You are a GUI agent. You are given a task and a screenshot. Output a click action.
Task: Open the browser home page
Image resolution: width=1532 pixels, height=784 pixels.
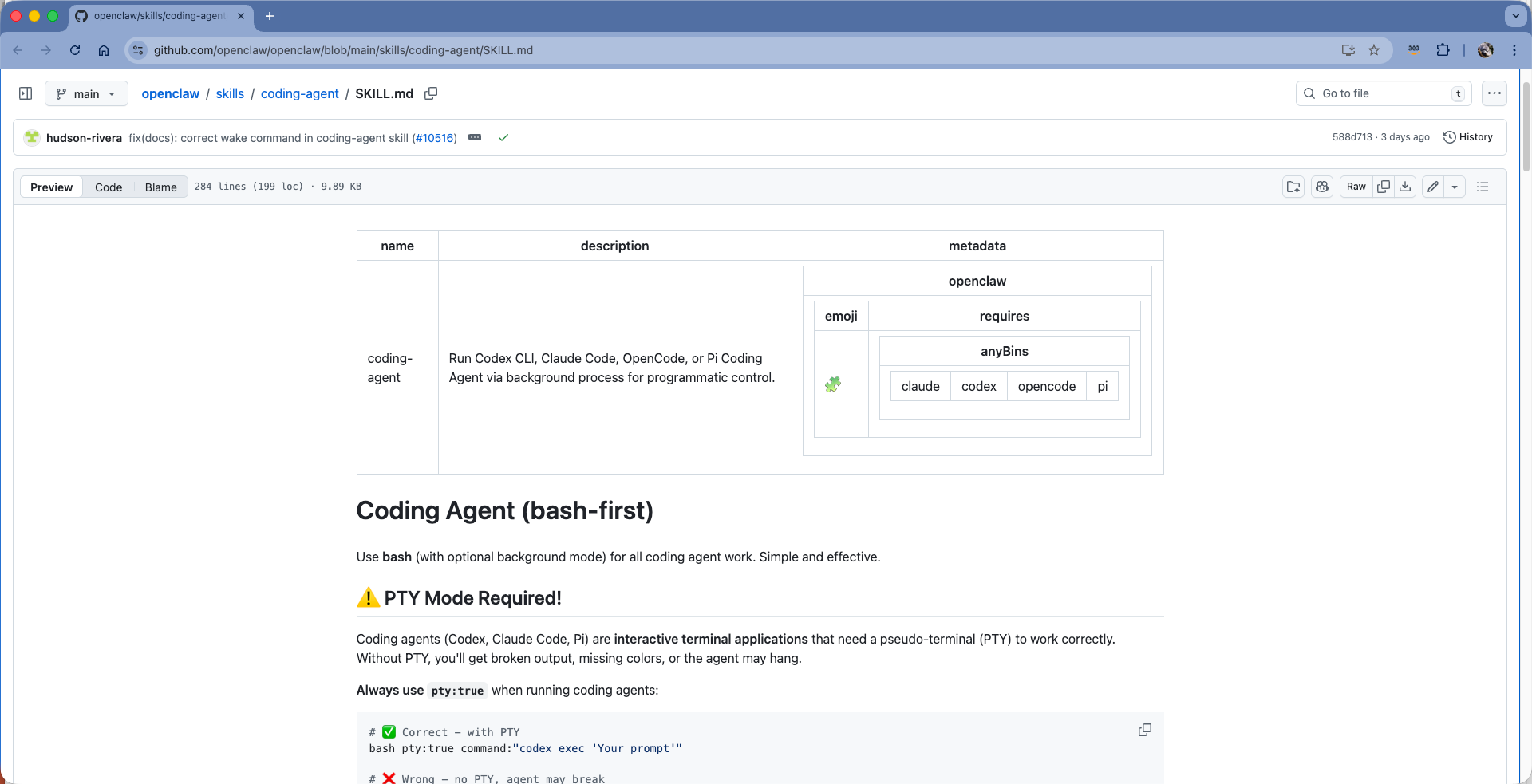104,50
